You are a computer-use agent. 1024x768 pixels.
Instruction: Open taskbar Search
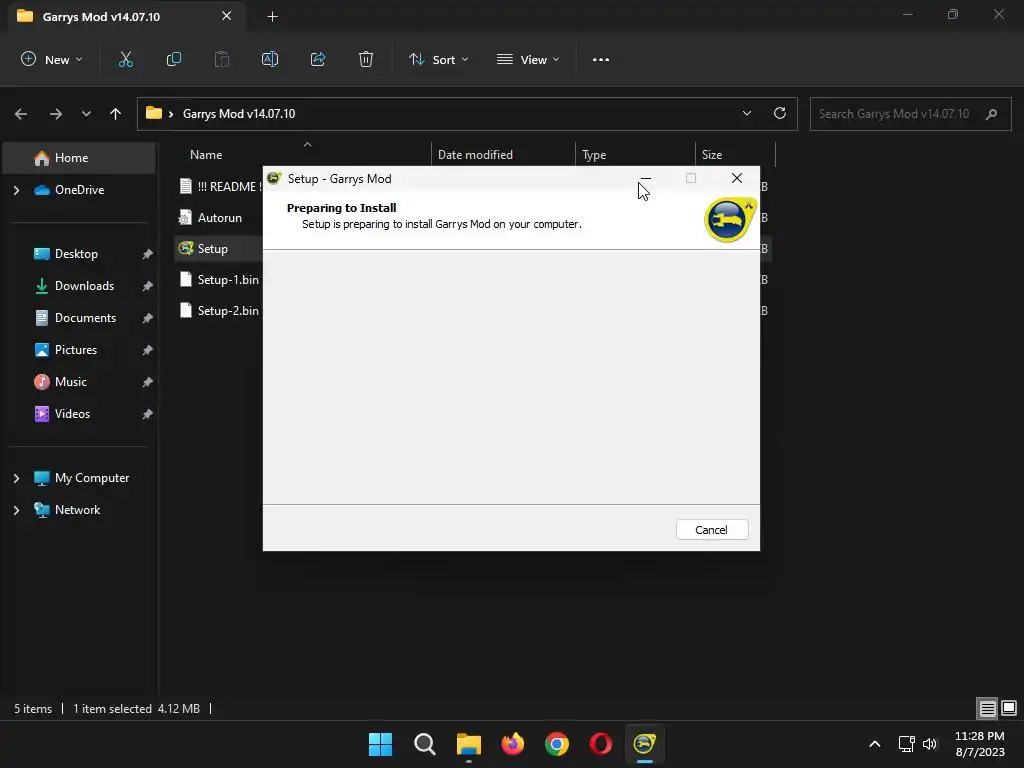coord(424,744)
